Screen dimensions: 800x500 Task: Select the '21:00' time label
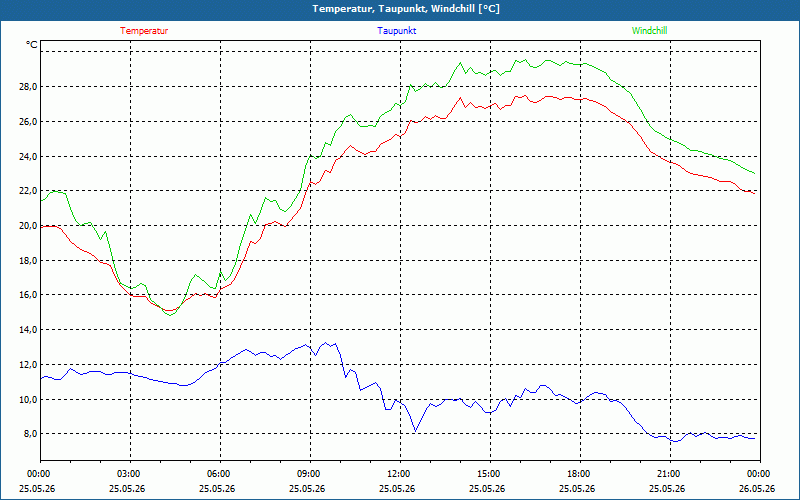pyautogui.click(x=670, y=474)
